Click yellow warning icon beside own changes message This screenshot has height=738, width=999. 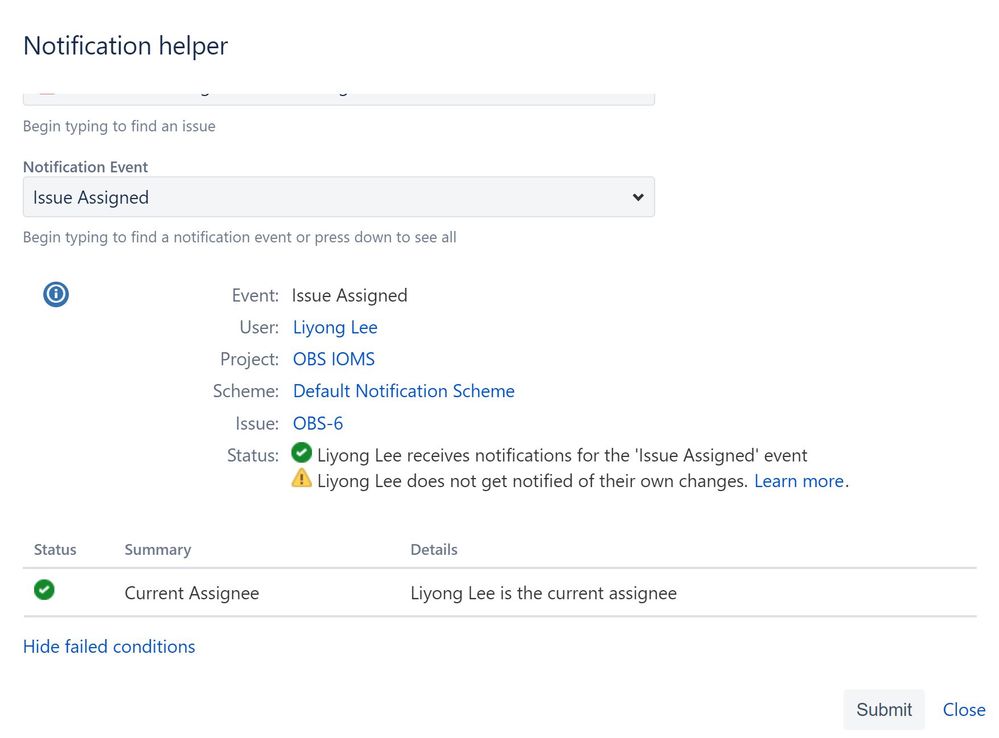(301, 478)
